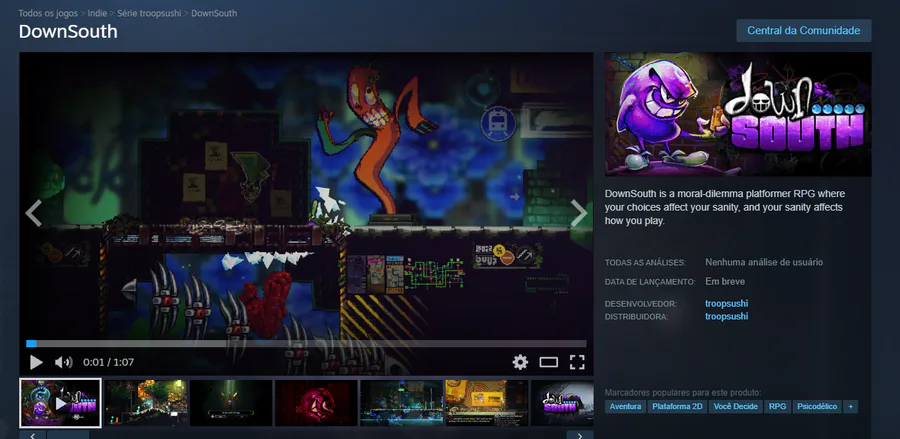Viewport: 900px width, 439px height.
Task: Select the Você Decide tag
Action: tap(736, 406)
